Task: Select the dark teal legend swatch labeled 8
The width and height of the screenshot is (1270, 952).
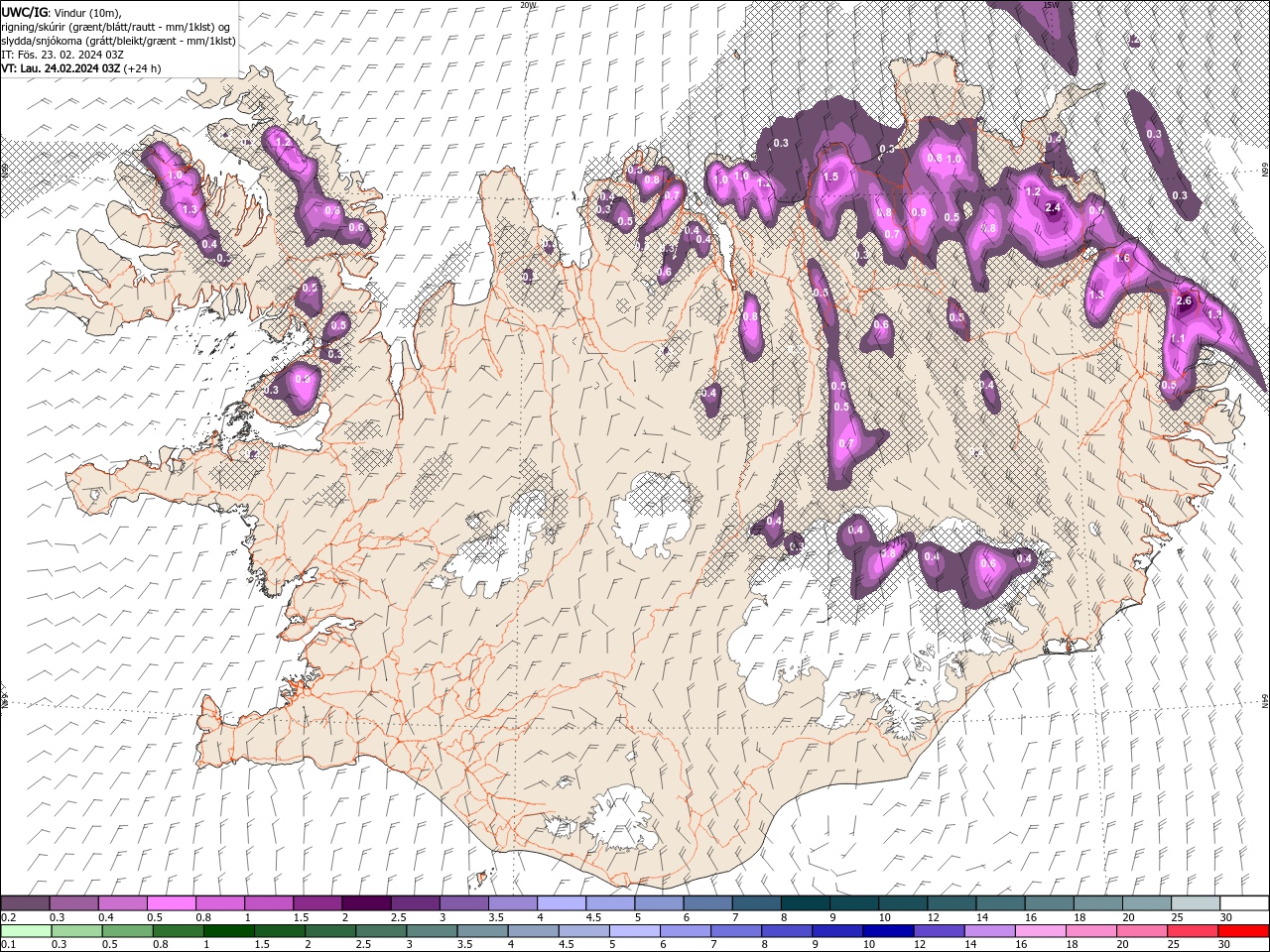Action: pyautogui.click(x=805, y=903)
